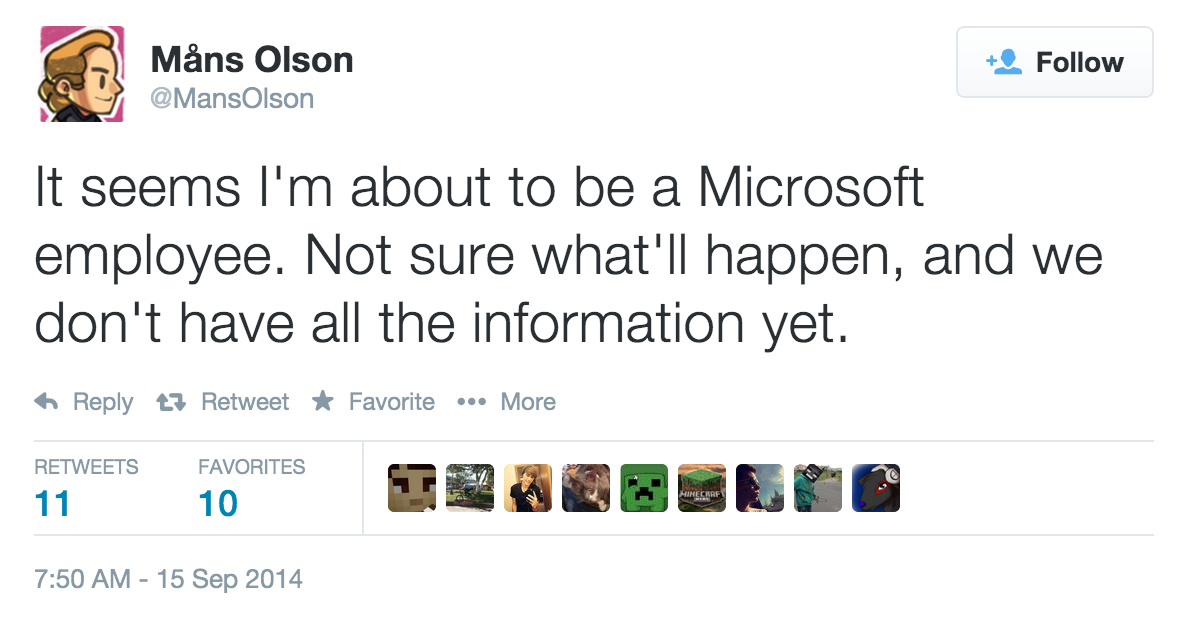Viewport: 1184px width, 632px height.
Task: Open the cat photo avatar
Action: tap(586, 489)
